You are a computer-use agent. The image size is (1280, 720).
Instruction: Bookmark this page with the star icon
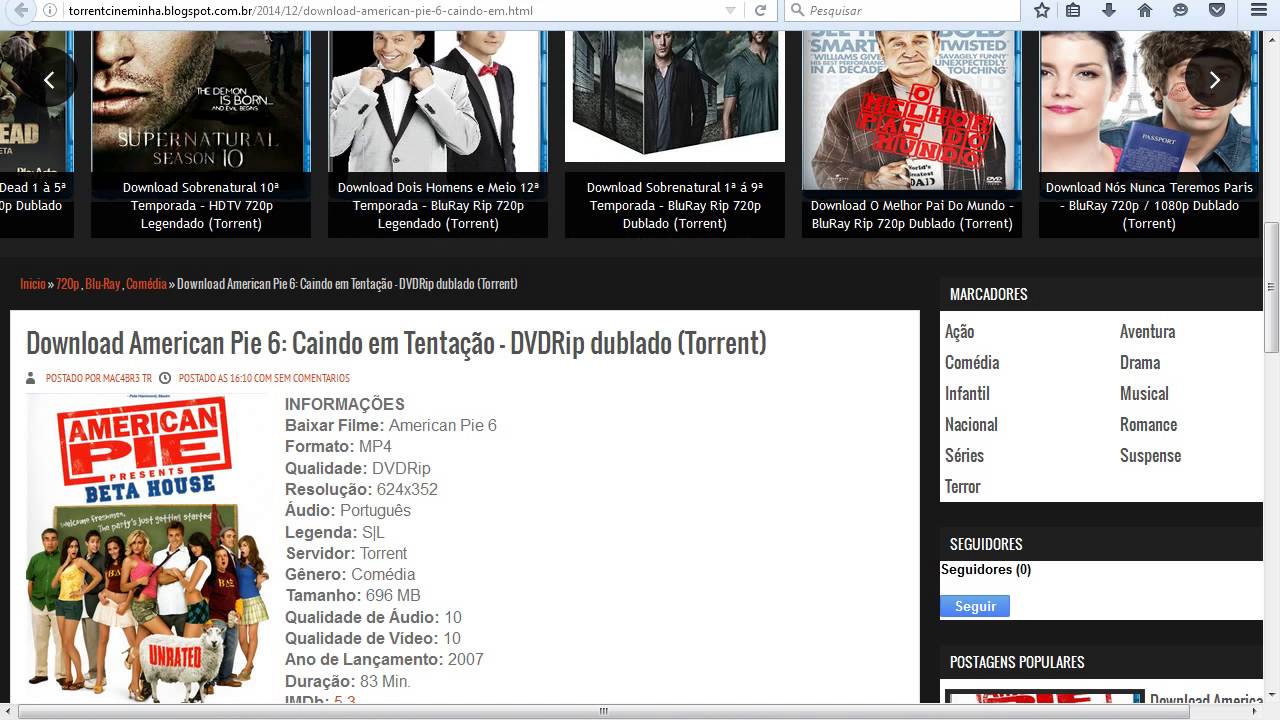[x=1042, y=10]
